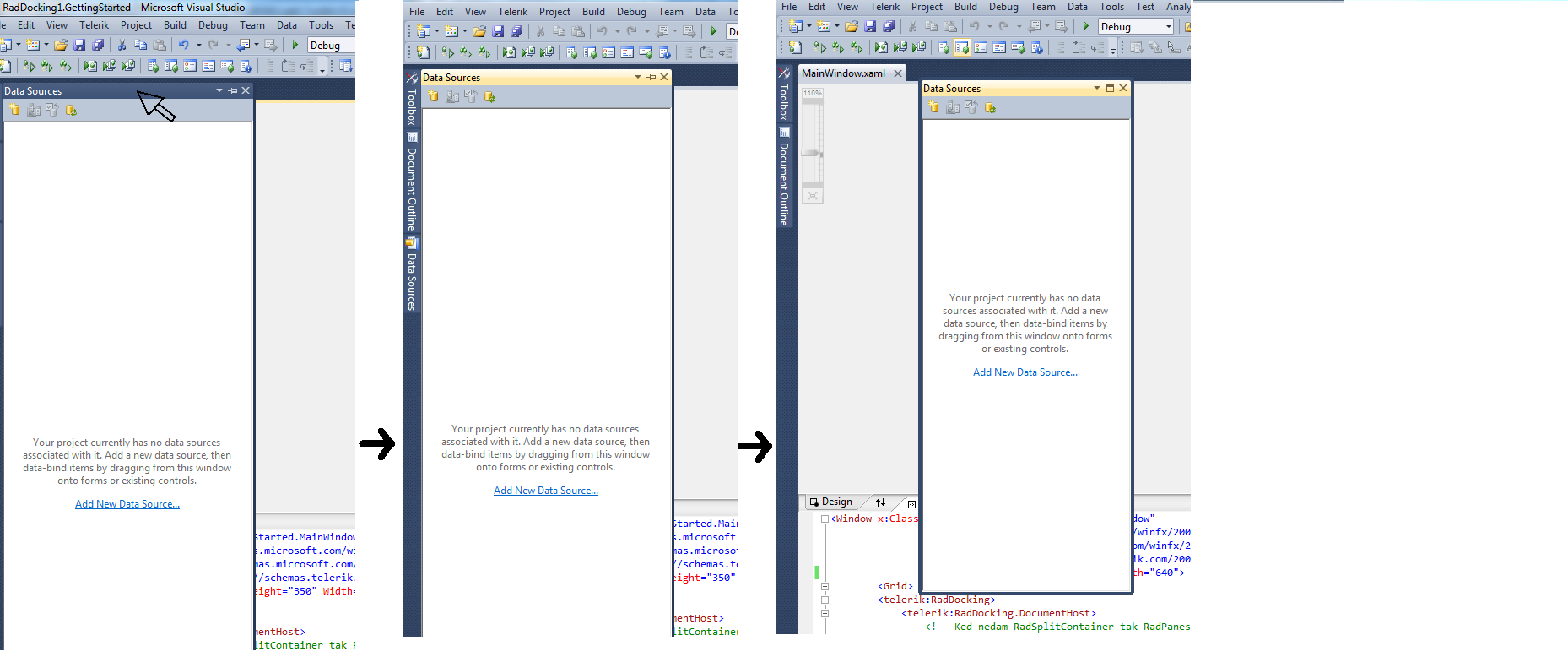Viewport: 1568px width, 657px height.
Task: Click the designer zoom slider track
Action: (812, 142)
